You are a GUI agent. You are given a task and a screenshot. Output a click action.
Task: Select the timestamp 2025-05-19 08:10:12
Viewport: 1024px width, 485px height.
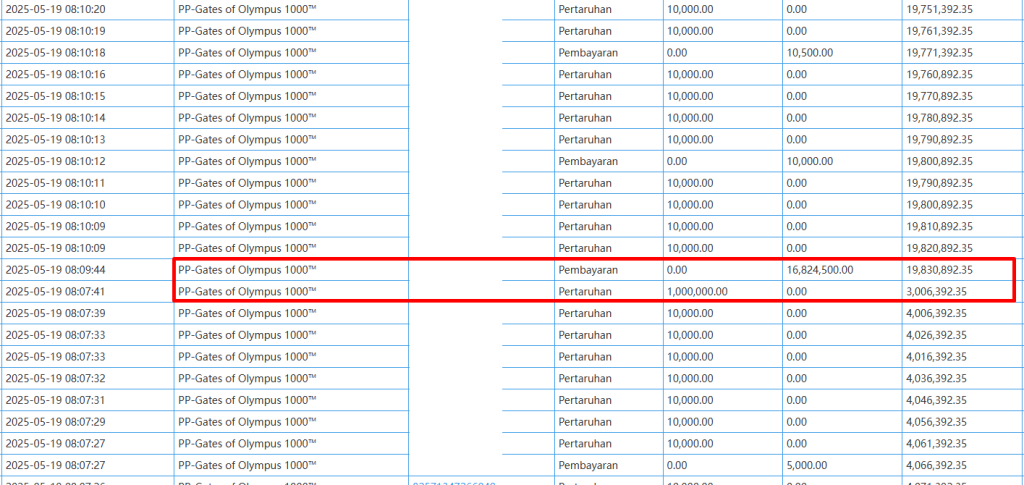click(x=56, y=161)
